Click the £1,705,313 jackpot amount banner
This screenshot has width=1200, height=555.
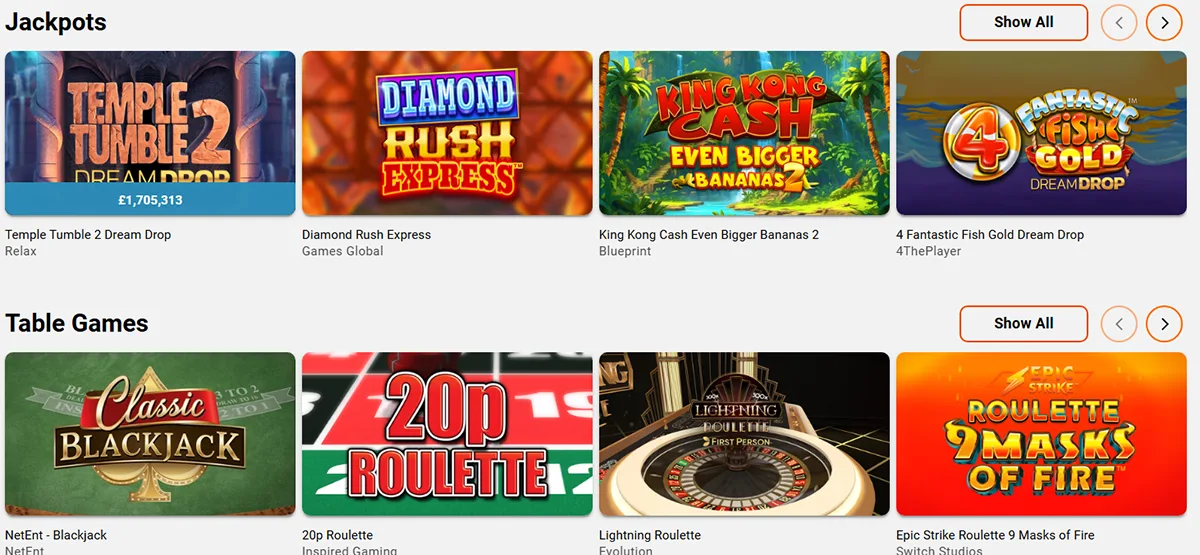pos(150,200)
